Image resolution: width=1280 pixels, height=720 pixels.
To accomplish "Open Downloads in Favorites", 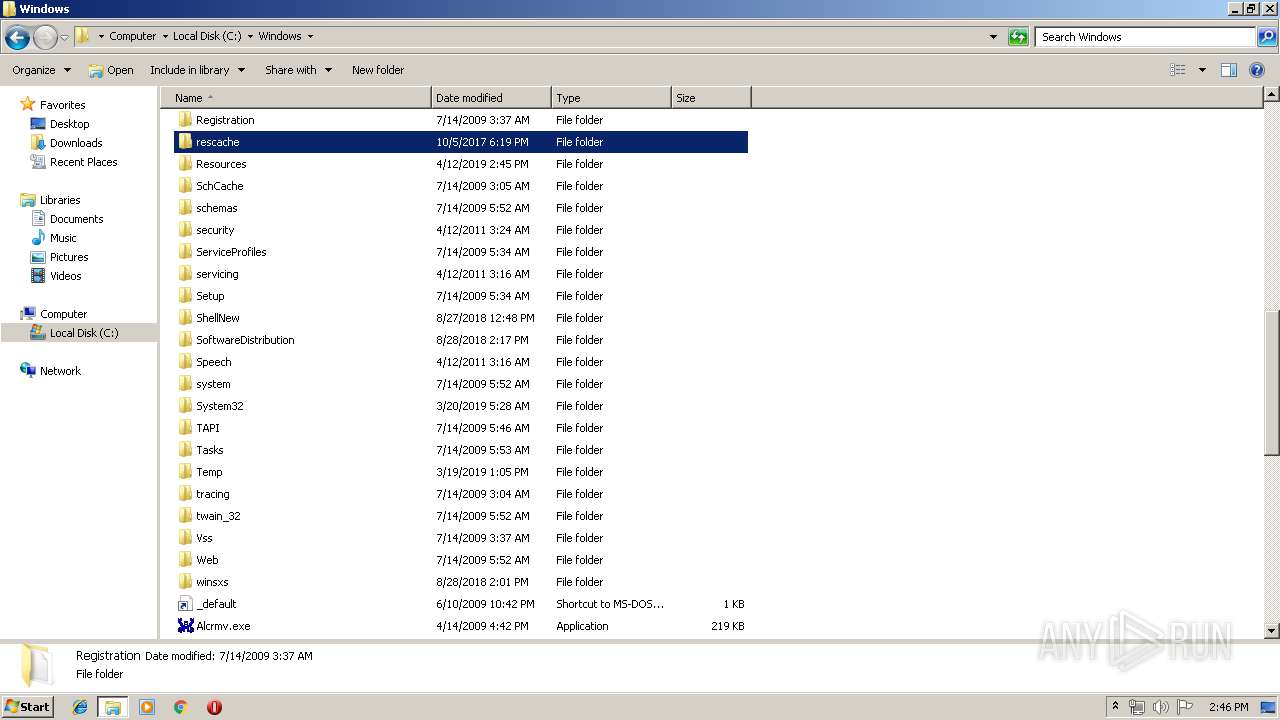I will [76, 143].
